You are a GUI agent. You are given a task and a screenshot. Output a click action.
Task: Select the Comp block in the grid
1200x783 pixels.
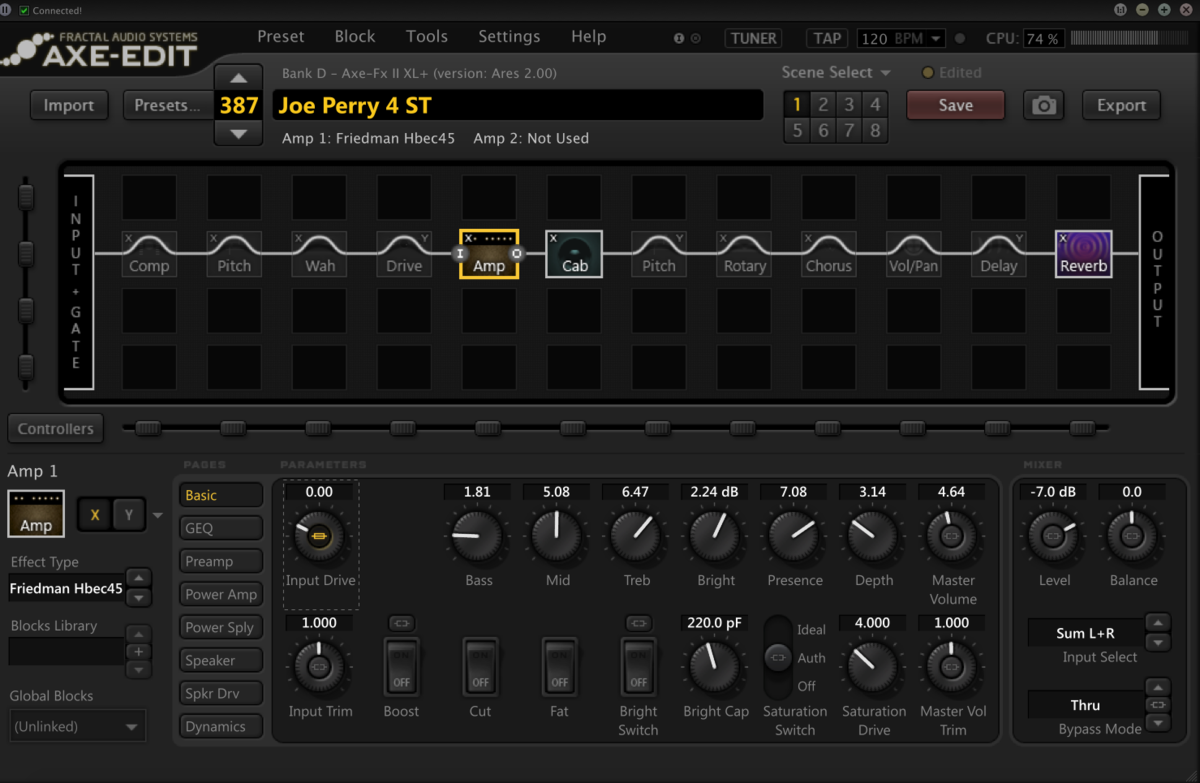click(149, 254)
